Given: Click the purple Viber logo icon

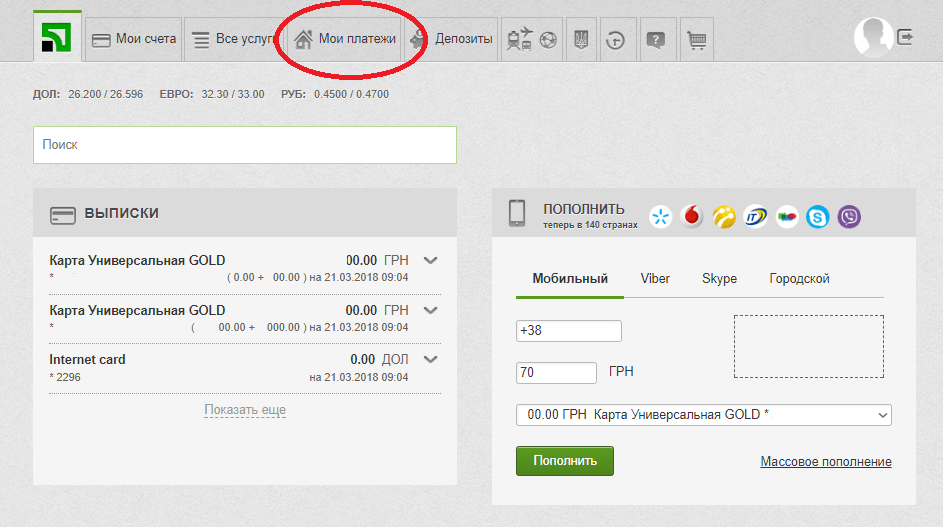Looking at the screenshot, I should 849,216.
